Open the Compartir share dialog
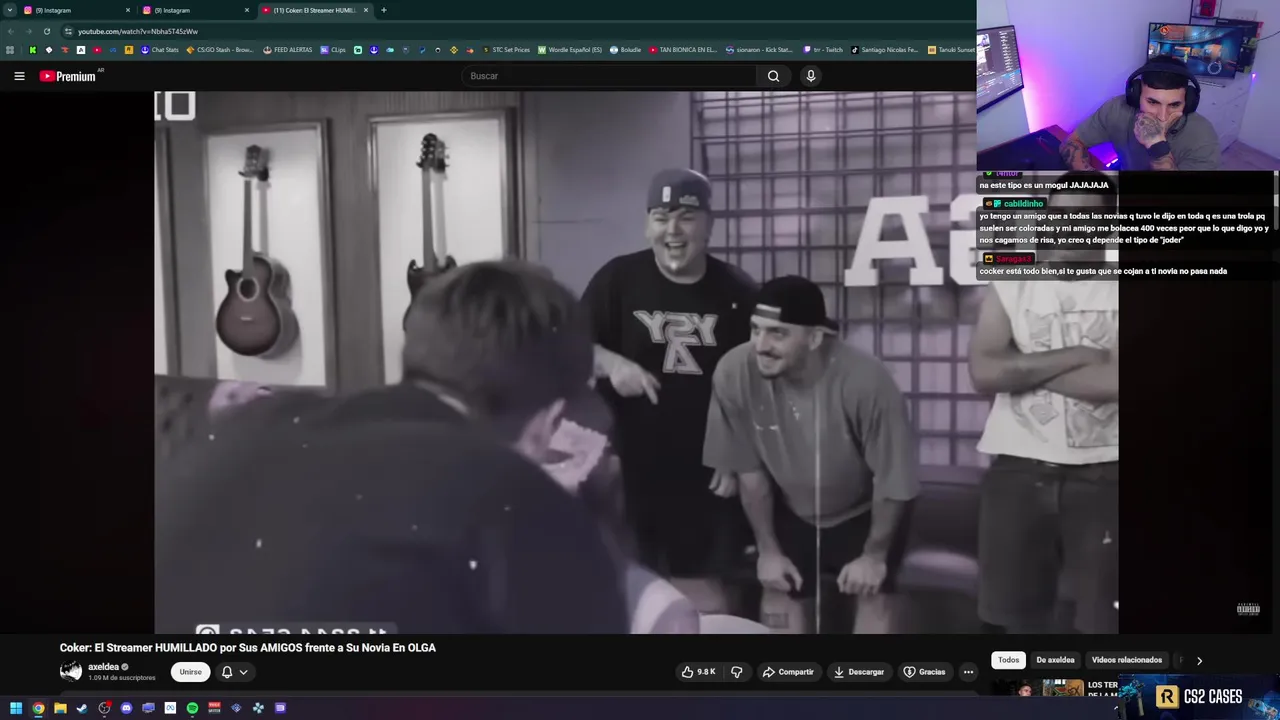This screenshot has width=1280, height=720. tap(788, 672)
